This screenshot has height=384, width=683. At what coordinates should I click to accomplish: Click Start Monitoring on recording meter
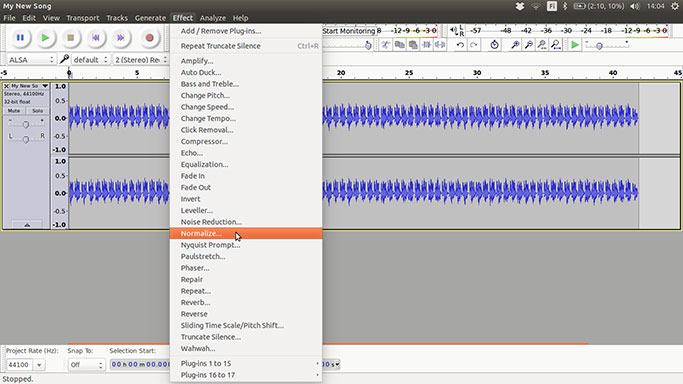[349, 31]
